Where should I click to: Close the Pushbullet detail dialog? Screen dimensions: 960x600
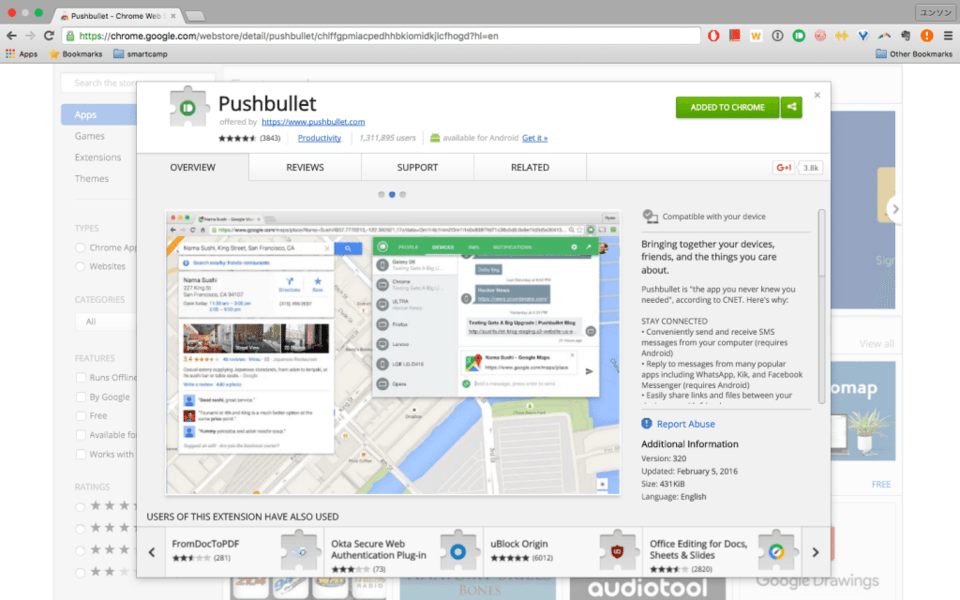tap(817, 95)
